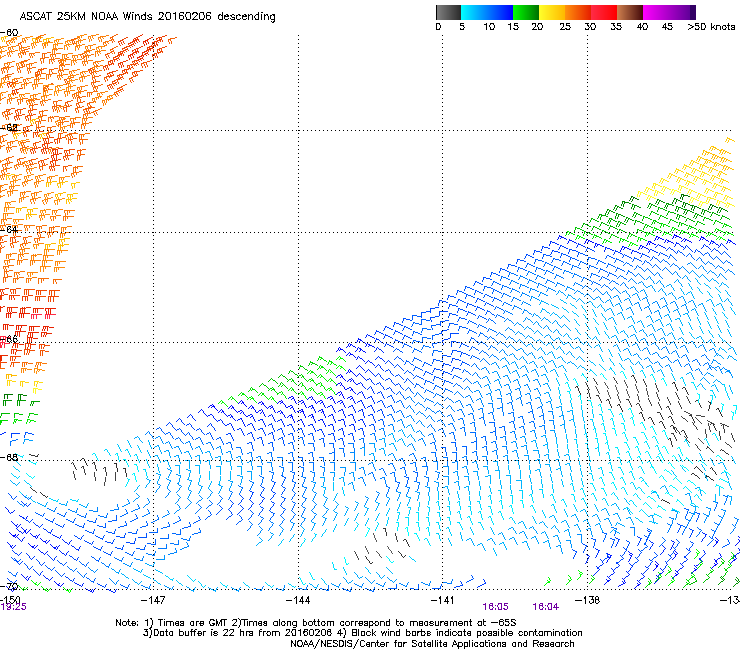Click the purple '16:05' pass time label

pyautogui.click(x=495, y=607)
